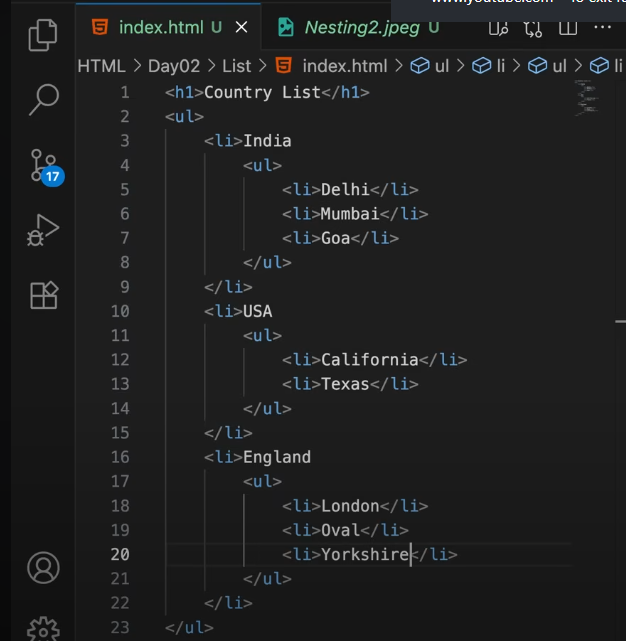Click the List folder breadcrumb

pyautogui.click(x=237, y=67)
